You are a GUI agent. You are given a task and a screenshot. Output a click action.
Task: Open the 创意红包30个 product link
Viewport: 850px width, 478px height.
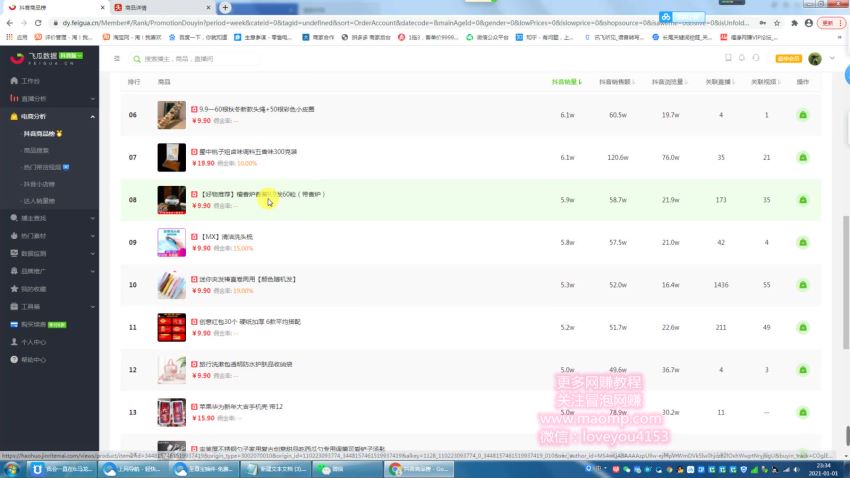[x=249, y=322]
